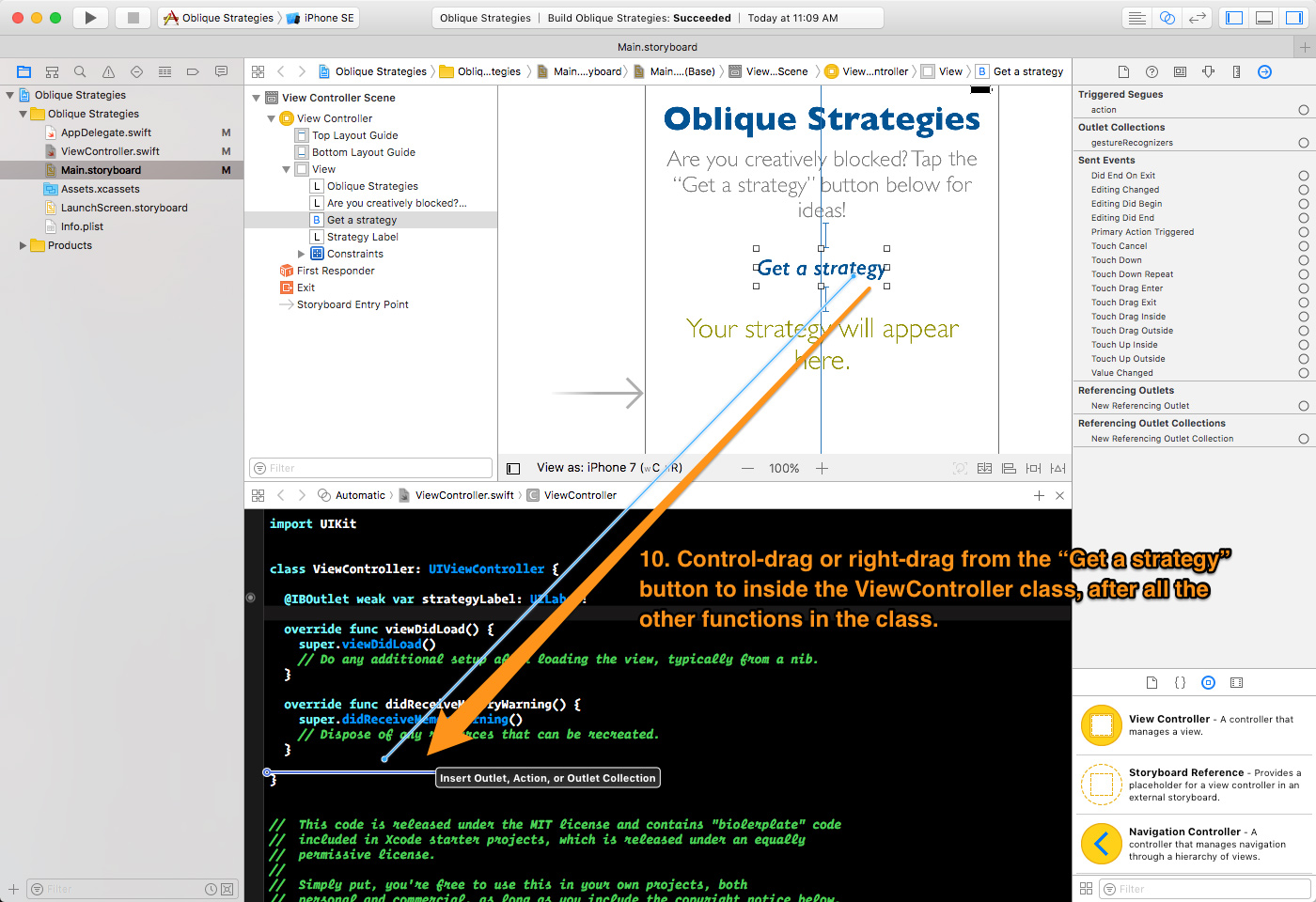Click View as: iPhone 7 button

pos(609,468)
